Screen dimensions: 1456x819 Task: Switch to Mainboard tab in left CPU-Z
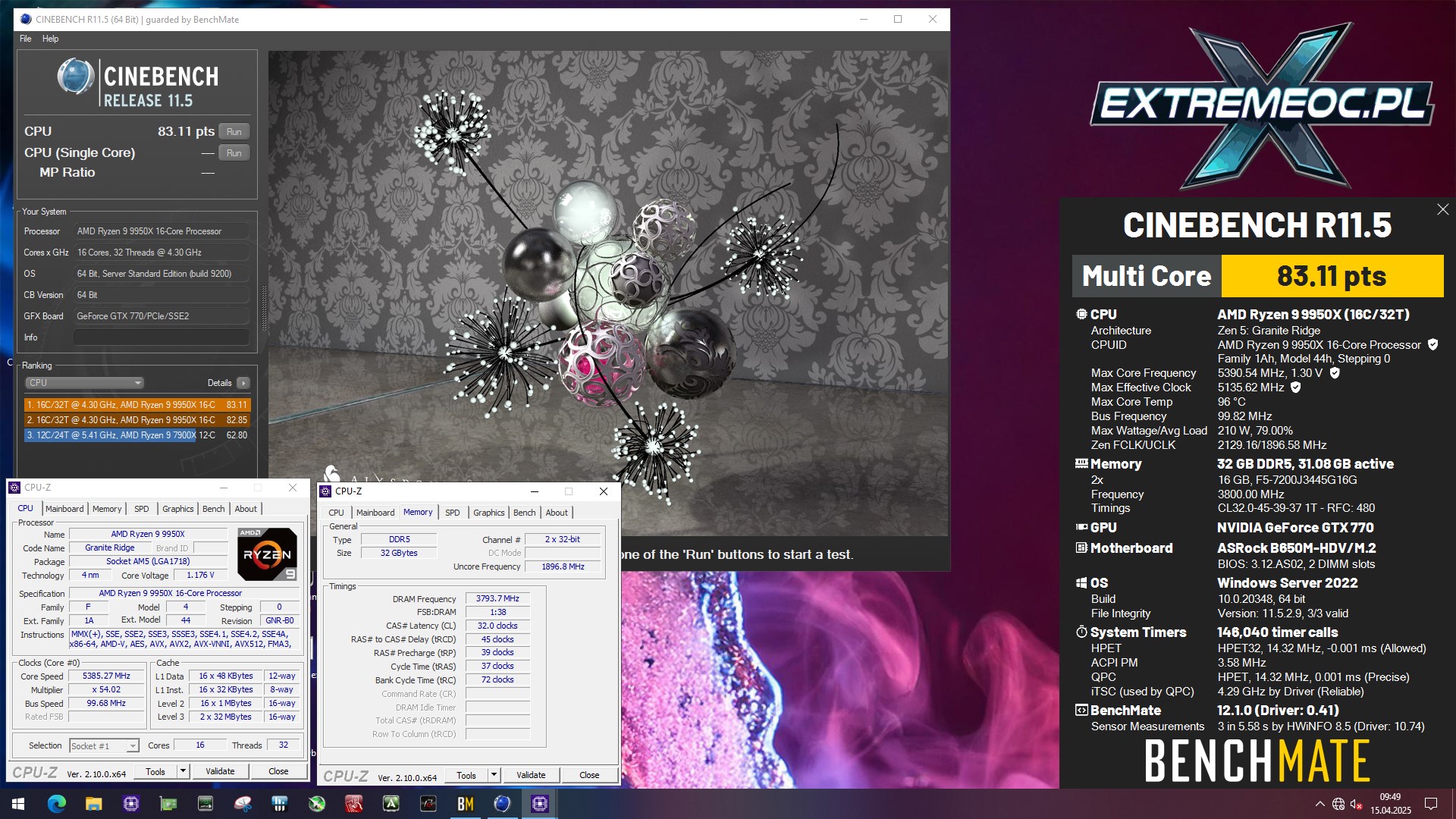tap(64, 509)
